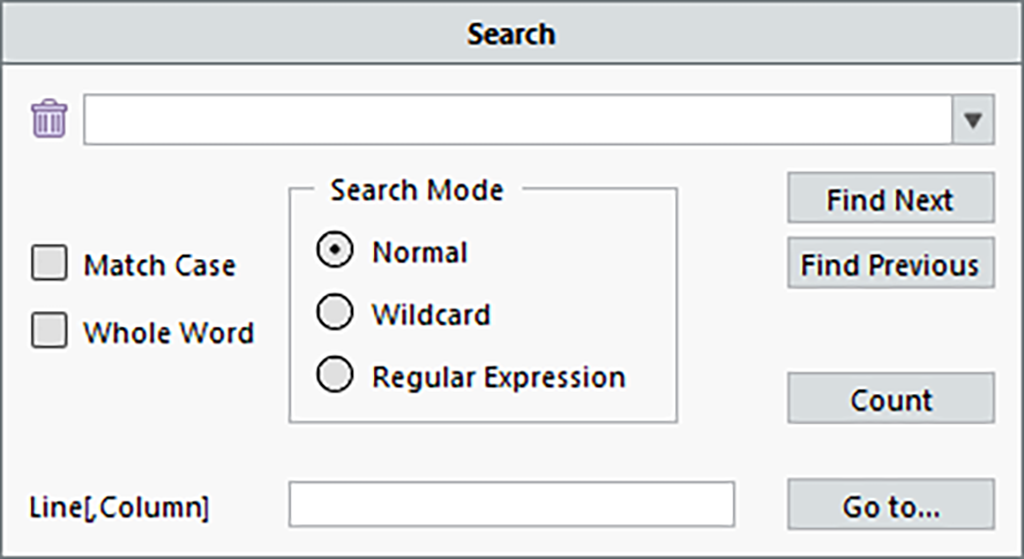
Task: Click the Search panel title bar
Action: coord(511,34)
